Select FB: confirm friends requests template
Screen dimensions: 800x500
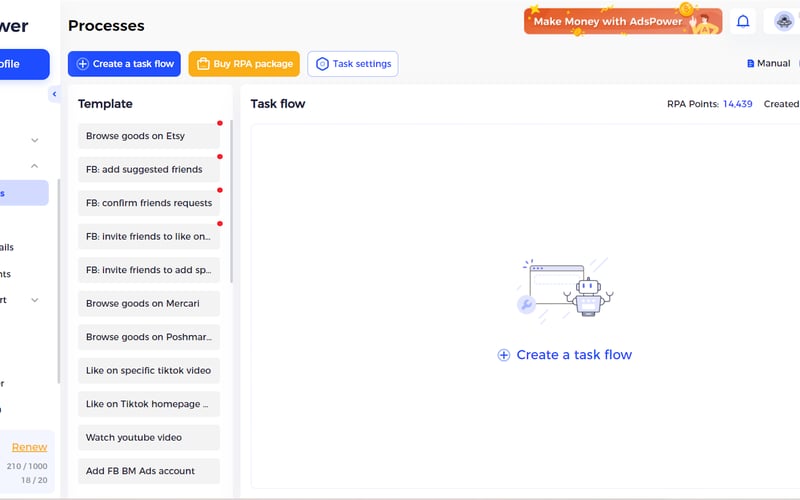149,203
